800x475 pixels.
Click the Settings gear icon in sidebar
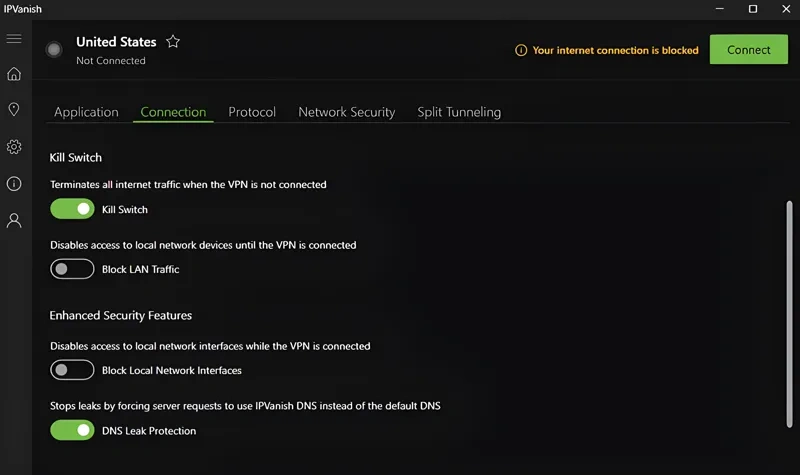click(14, 147)
